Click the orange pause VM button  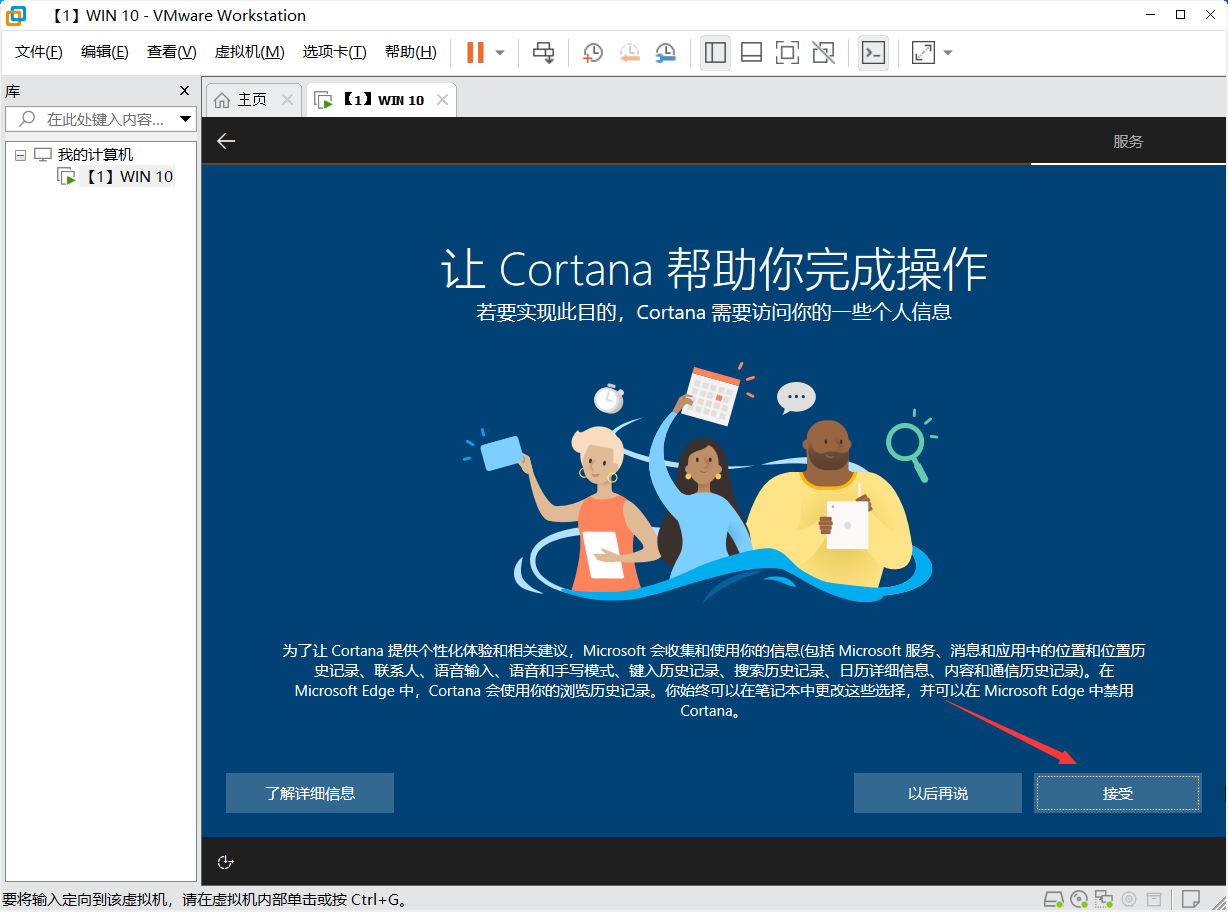click(x=475, y=52)
